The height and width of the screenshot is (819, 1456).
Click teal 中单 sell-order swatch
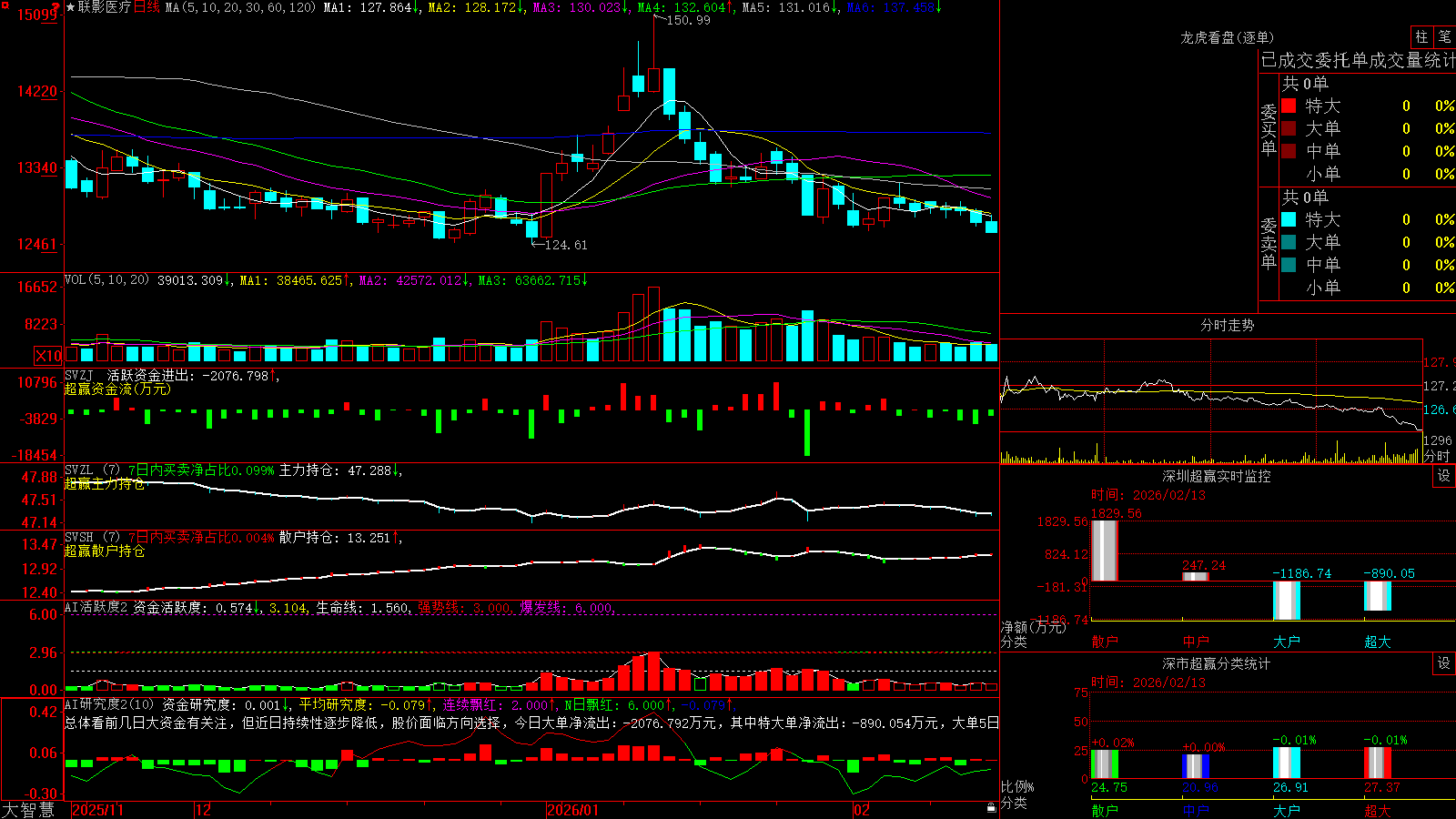pyautogui.click(x=1289, y=265)
